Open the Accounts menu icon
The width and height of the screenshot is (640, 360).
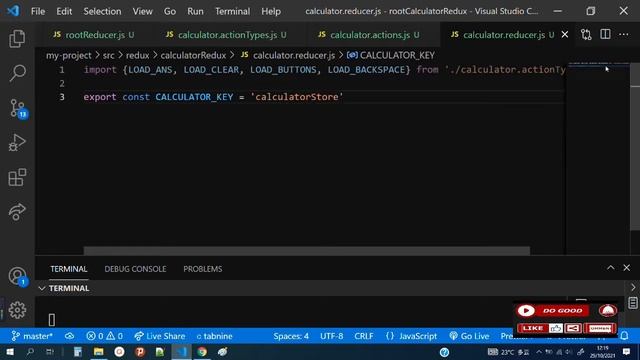(x=18, y=276)
